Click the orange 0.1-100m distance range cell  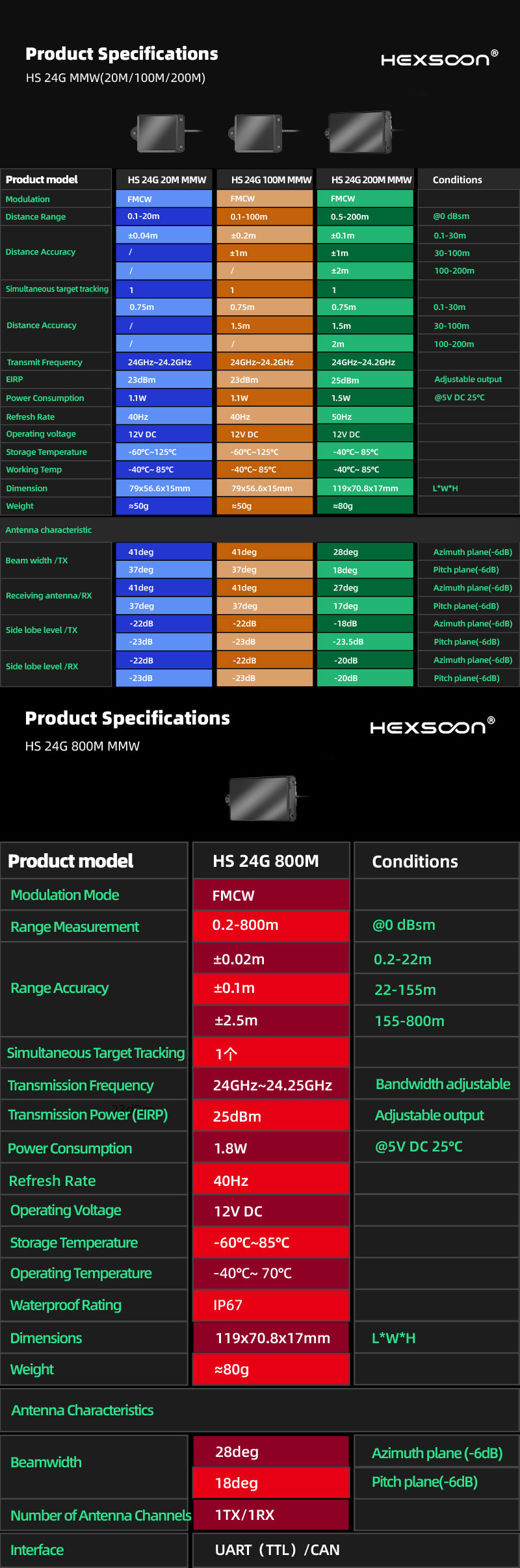click(265, 216)
